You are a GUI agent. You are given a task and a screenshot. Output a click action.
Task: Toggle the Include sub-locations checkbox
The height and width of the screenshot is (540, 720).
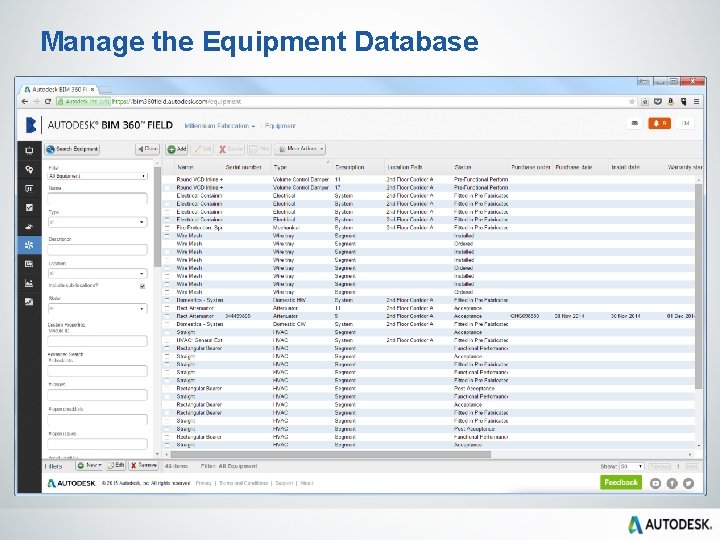pyautogui.click(x=142, y=285)
